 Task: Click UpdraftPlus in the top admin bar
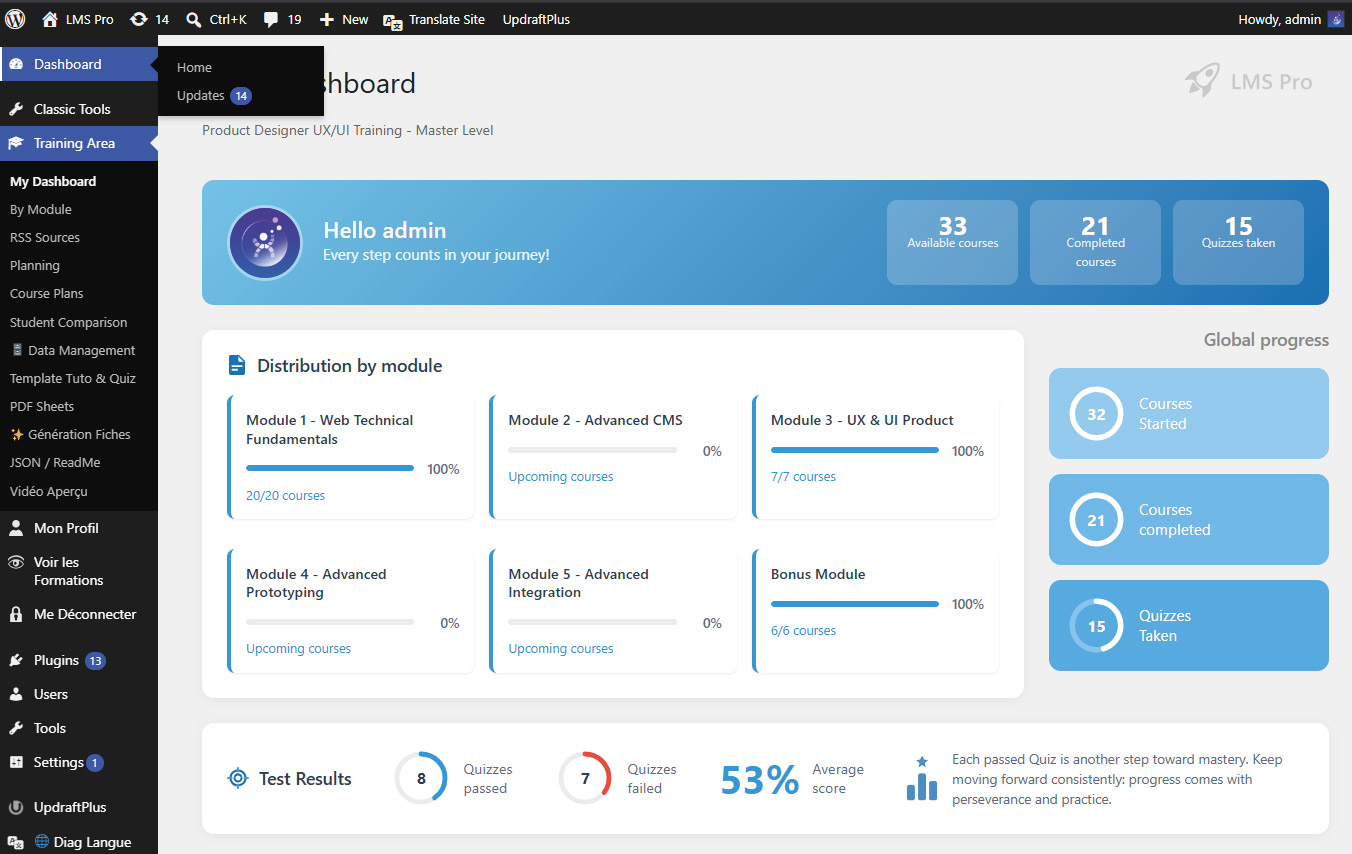[536, 19]
